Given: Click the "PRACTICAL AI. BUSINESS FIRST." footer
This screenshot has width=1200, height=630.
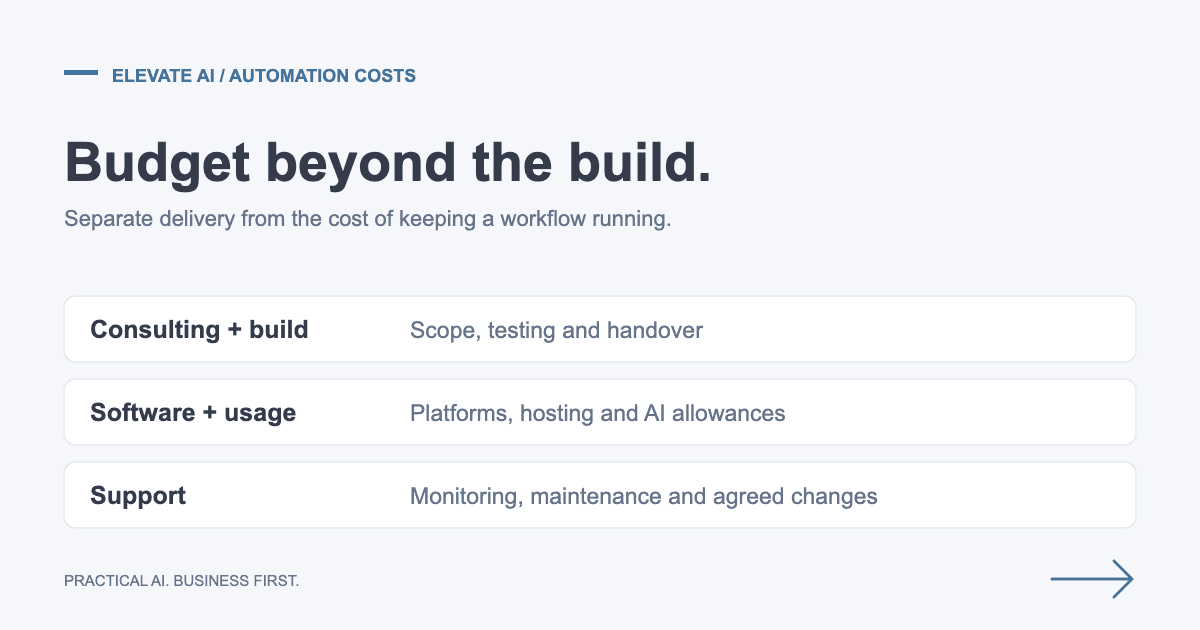Looking at the screenshot, I should click(181, 580).
